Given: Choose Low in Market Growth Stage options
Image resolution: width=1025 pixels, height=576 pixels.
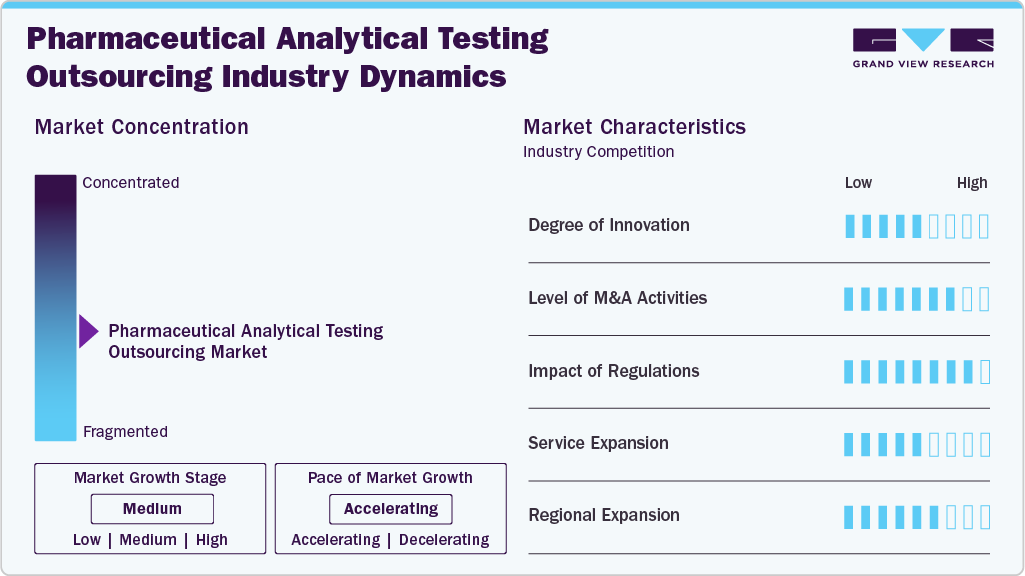Looking at the screenshot, I should 87,540.
